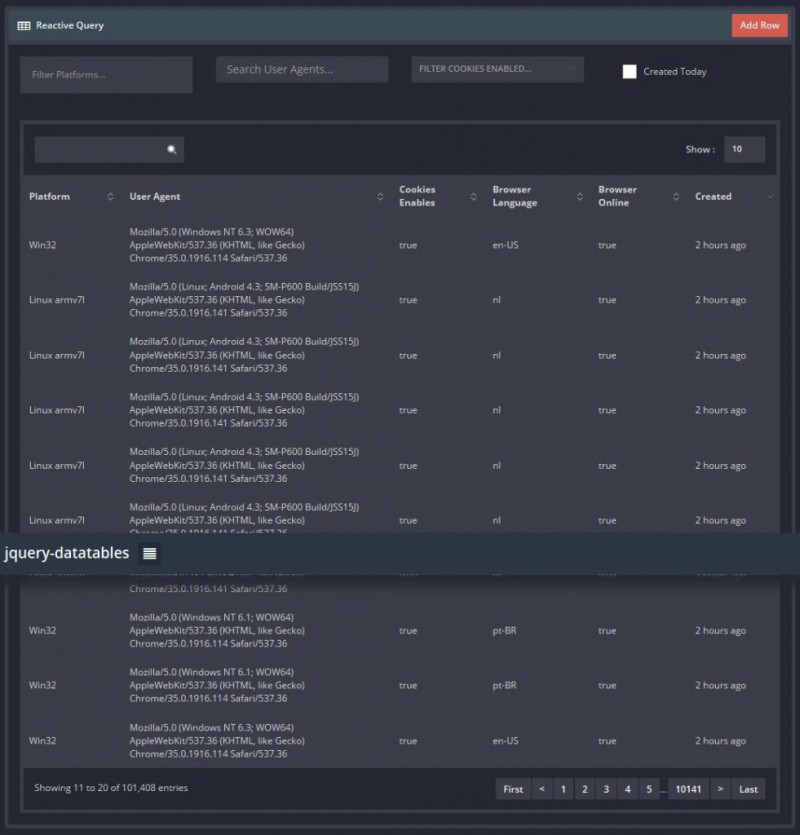Sort by Browser Language column icon
The height and width of the screenshot is (835, 800).
(x=580, y=197)
